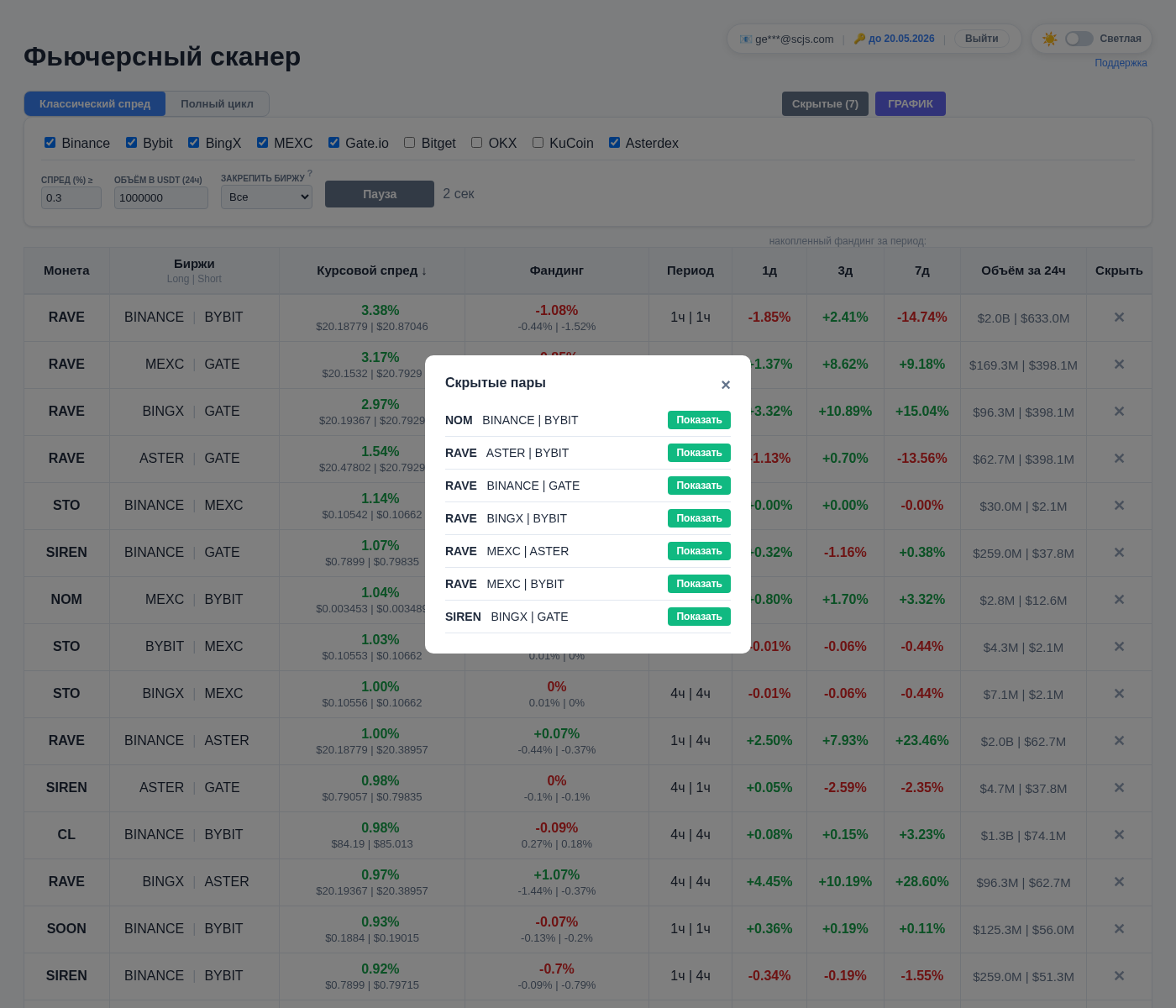Image resolution: width=1176 pixels, height=1008 pixels.
Task: Select the Классический спред tab
Action: (95, 104)
